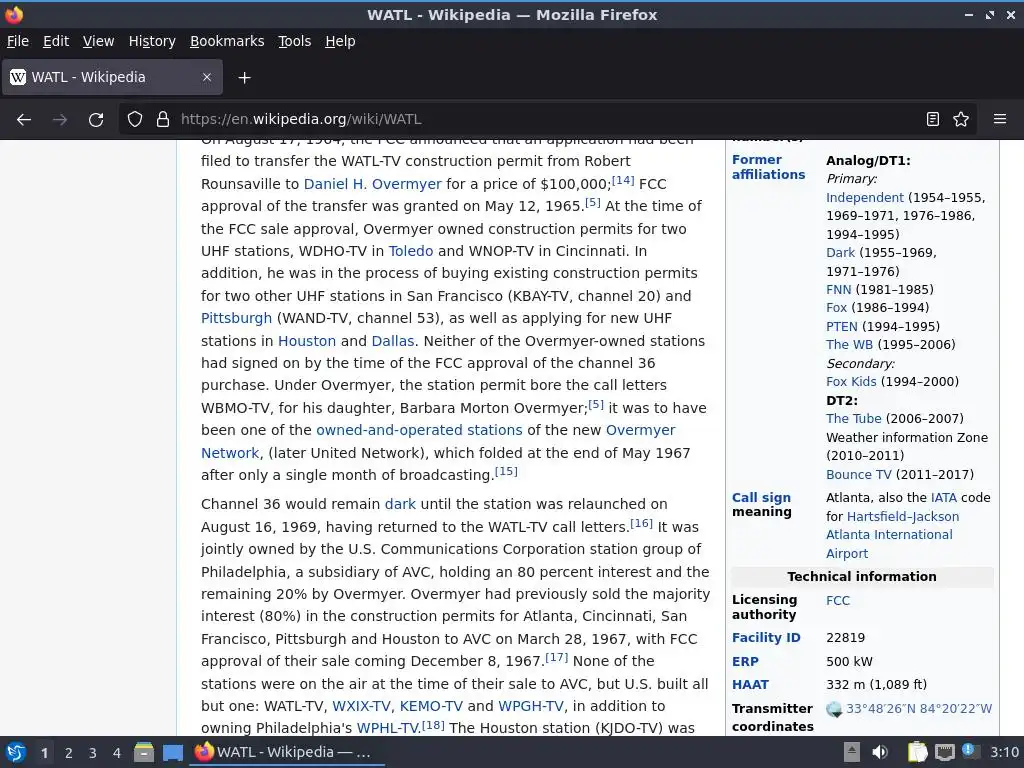Screen dimensions: 1024x768
Task: Open the PTEN link in infobox
Action: [x=842, y=327]
